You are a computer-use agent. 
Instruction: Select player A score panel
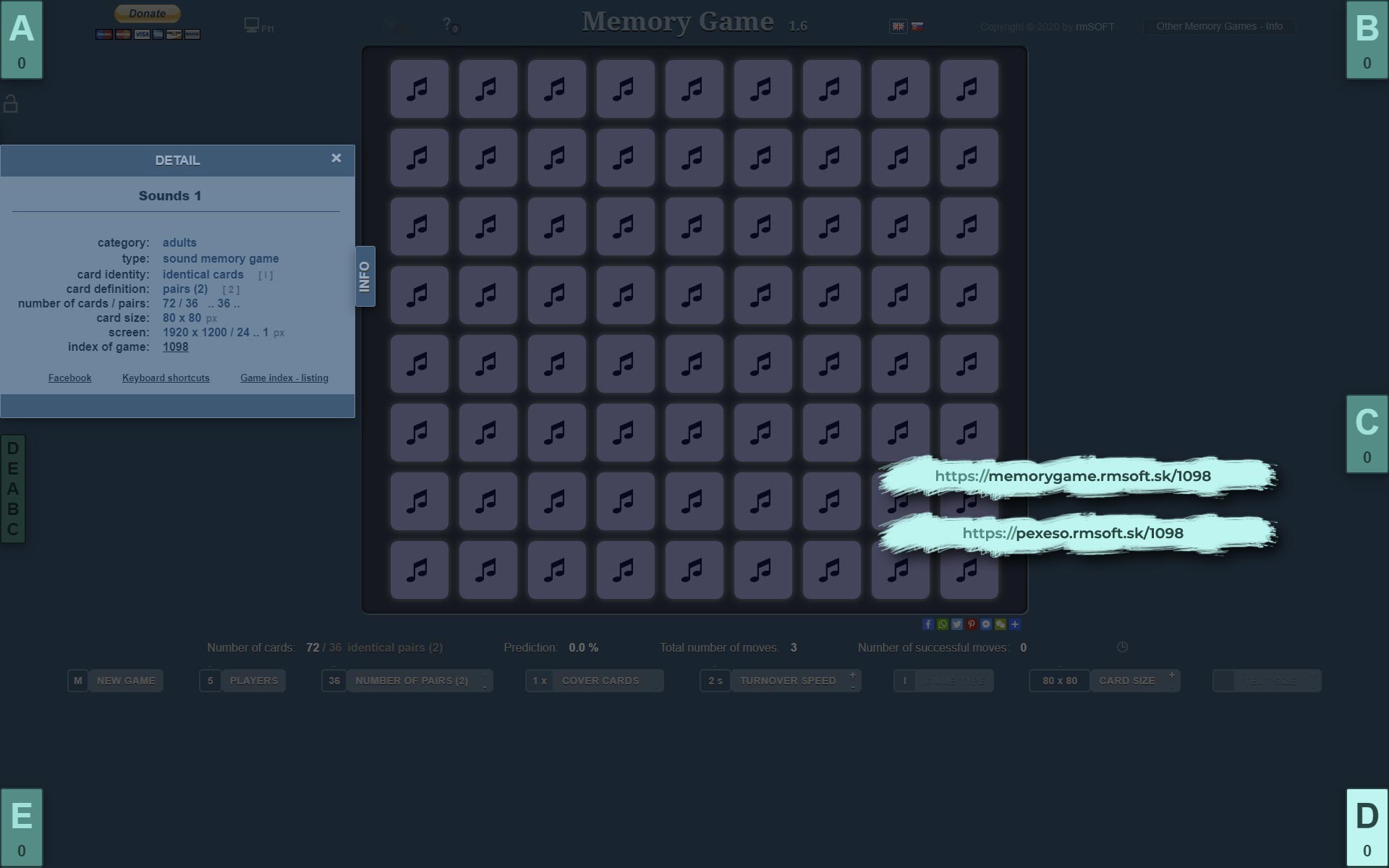click(22, 40)
